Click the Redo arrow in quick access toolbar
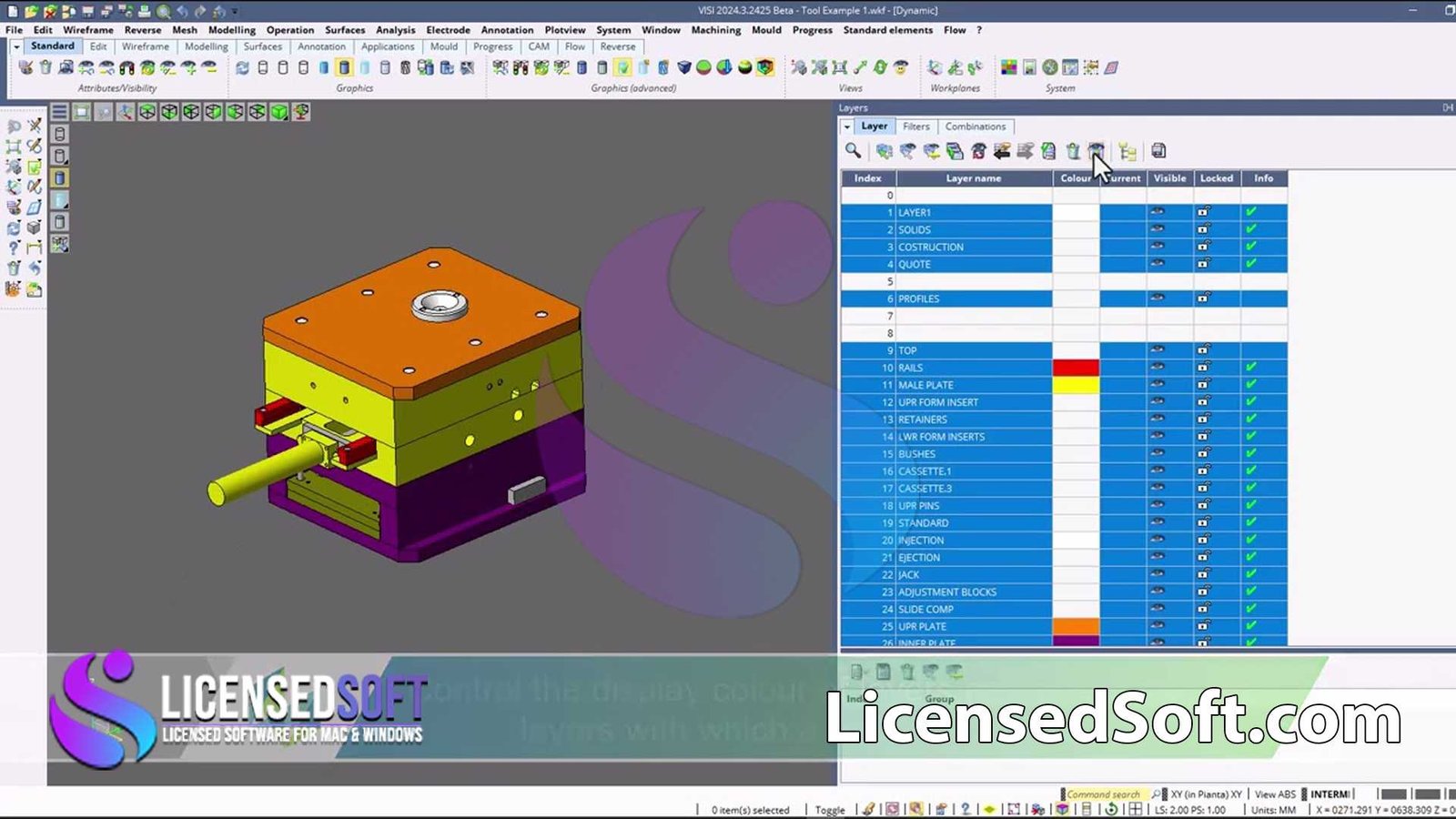Screen dimensions: 1456x819 click(x=200, y=11)
